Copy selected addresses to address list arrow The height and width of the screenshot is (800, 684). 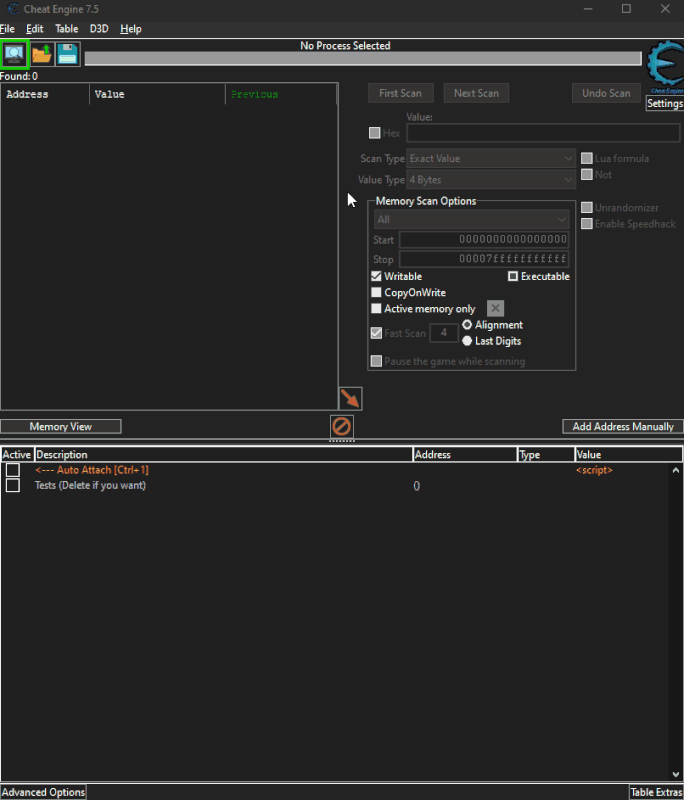coord(350,398)
